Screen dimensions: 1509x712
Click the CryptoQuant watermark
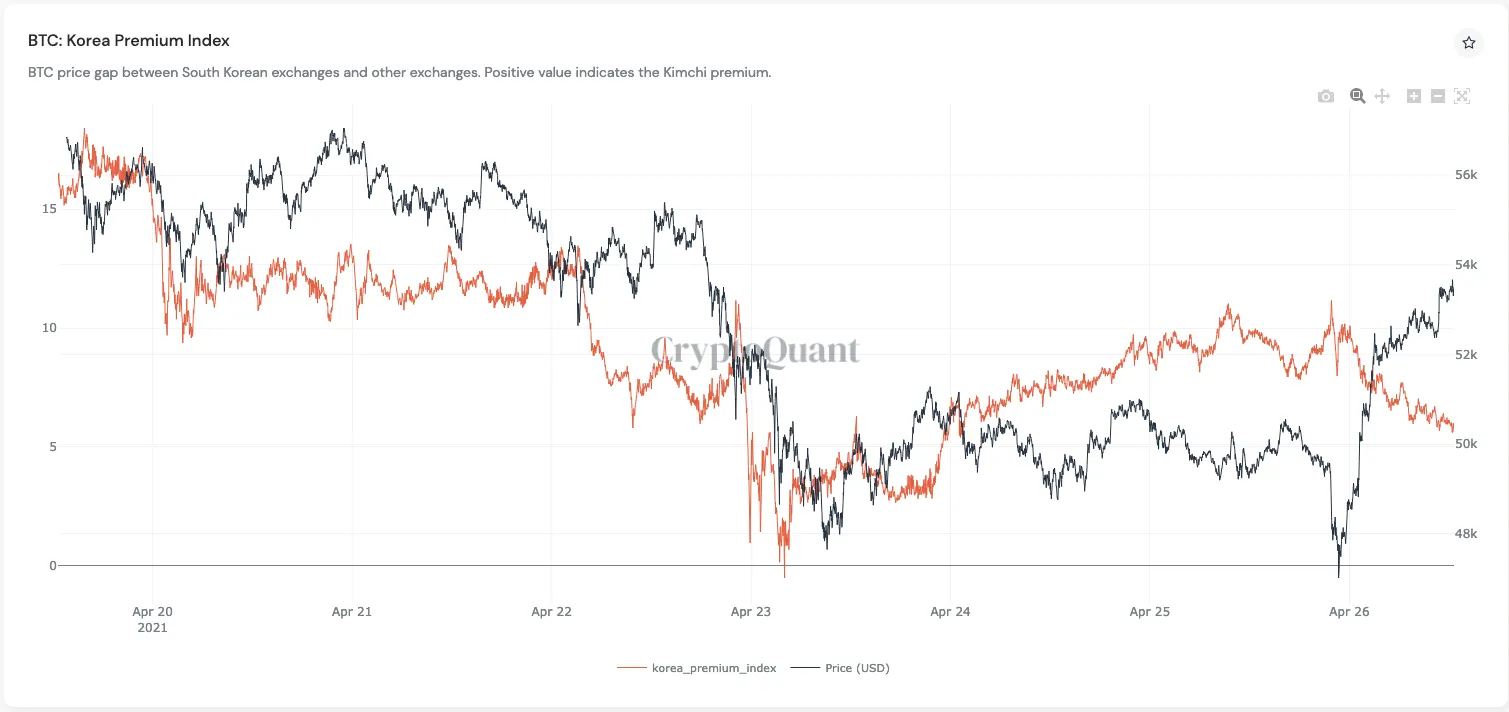coord(755,352)
